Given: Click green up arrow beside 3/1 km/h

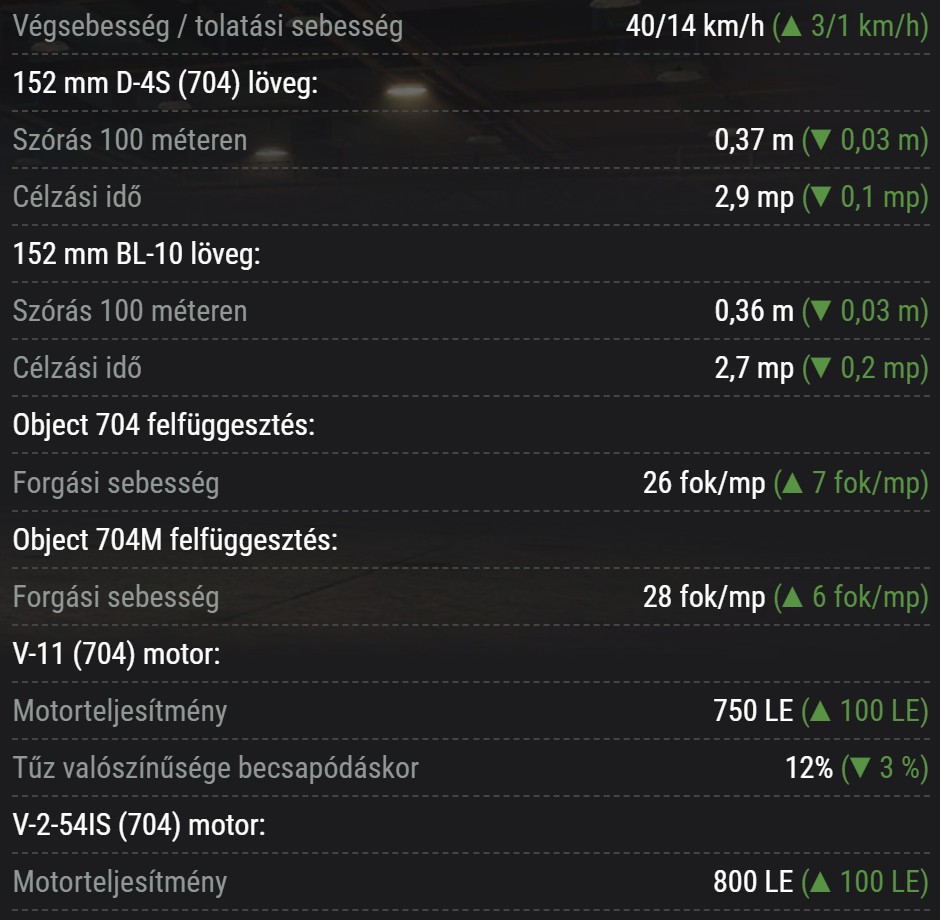Looking at the screenshot, I should click(792, 26).
